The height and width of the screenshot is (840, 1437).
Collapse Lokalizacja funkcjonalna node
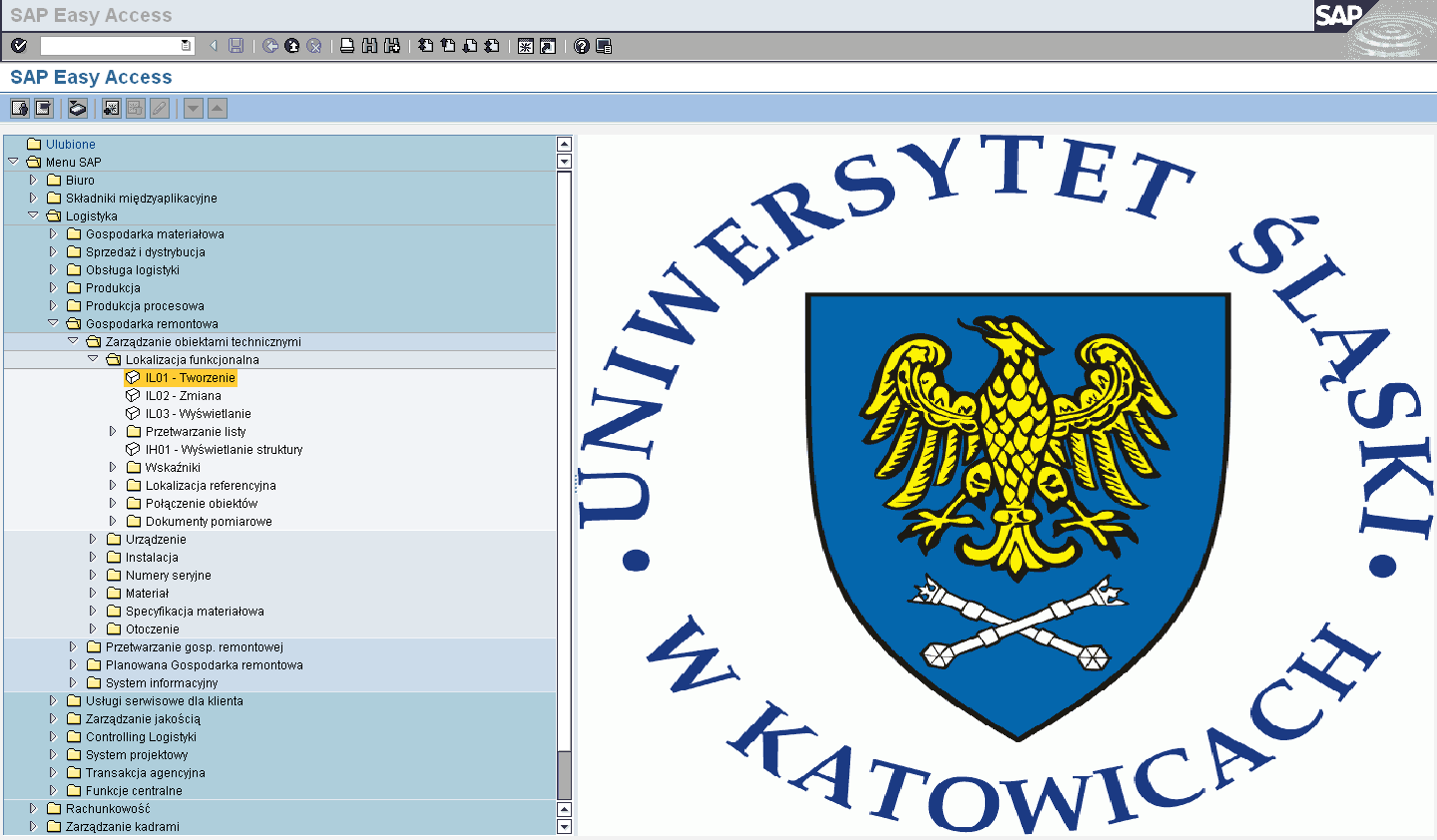point(93,359)
